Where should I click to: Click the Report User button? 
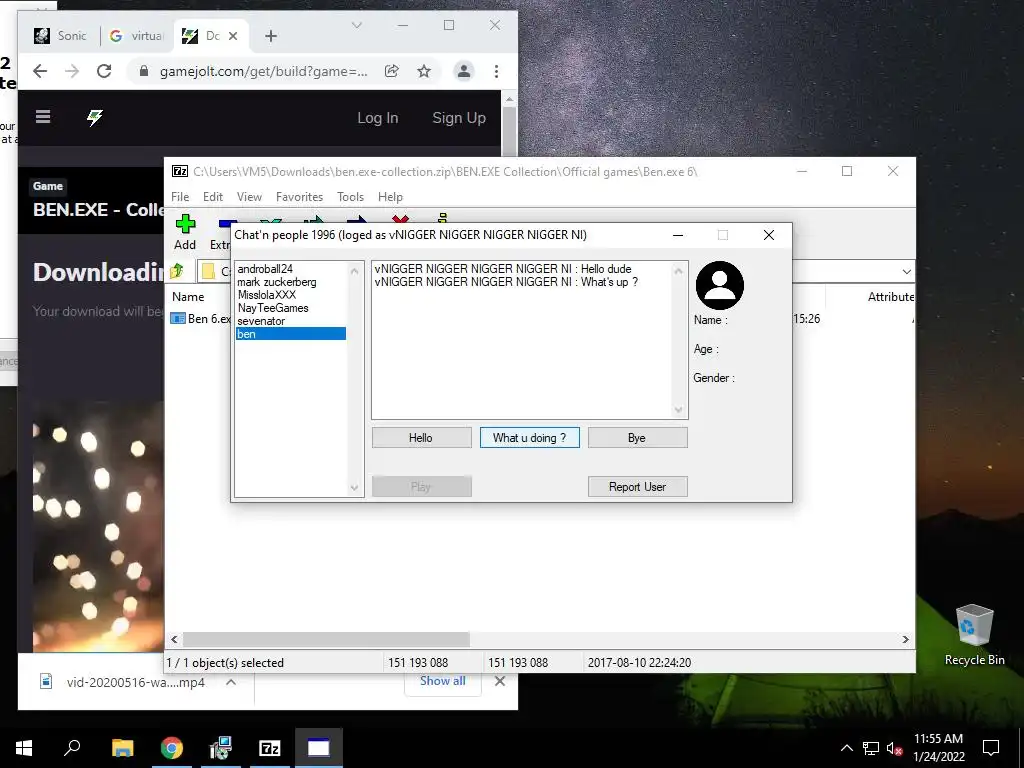pos(637,487)
